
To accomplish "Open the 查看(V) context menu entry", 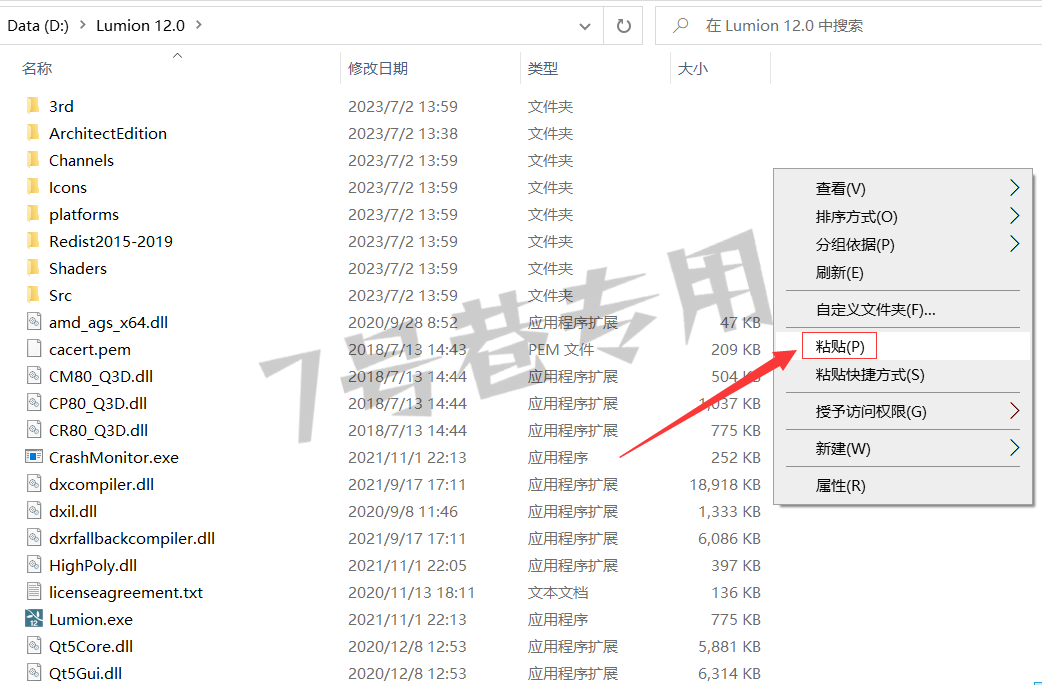I will (903, 189).
